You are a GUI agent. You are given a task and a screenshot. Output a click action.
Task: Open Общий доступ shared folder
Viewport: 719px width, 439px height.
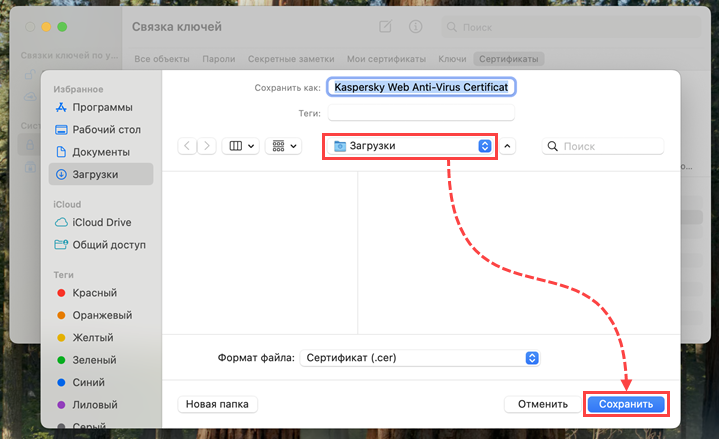click(101, 245)
